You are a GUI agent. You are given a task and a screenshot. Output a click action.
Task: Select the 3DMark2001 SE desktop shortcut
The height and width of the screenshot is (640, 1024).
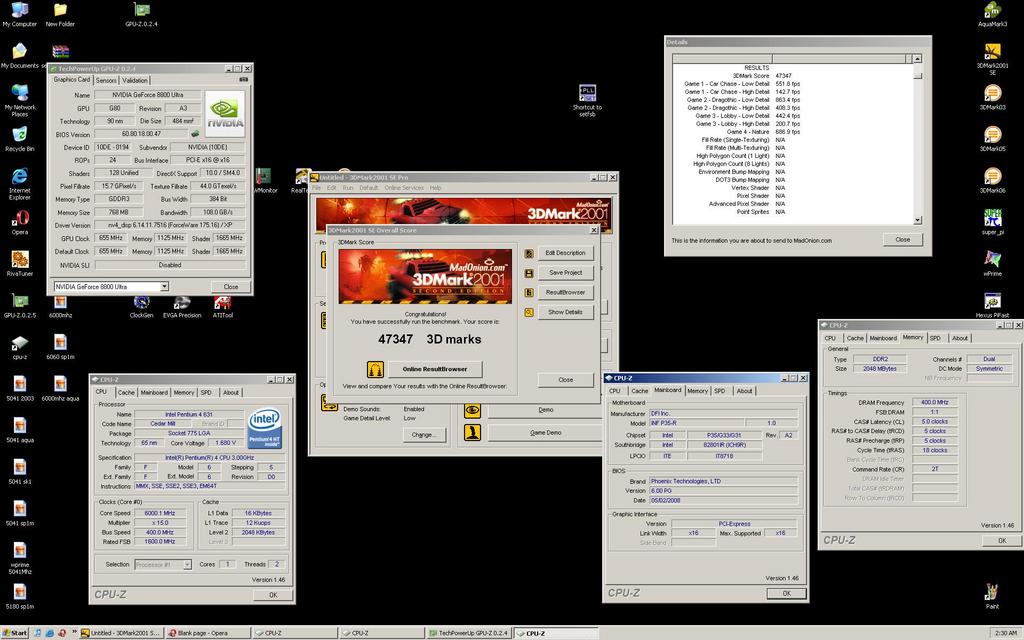(992, 59)
